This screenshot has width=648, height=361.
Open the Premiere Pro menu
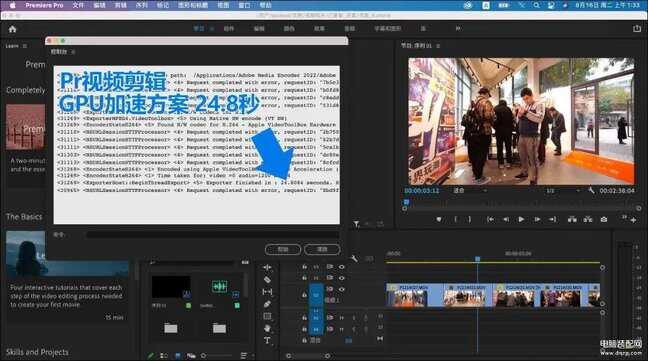[x=44, y=5]
